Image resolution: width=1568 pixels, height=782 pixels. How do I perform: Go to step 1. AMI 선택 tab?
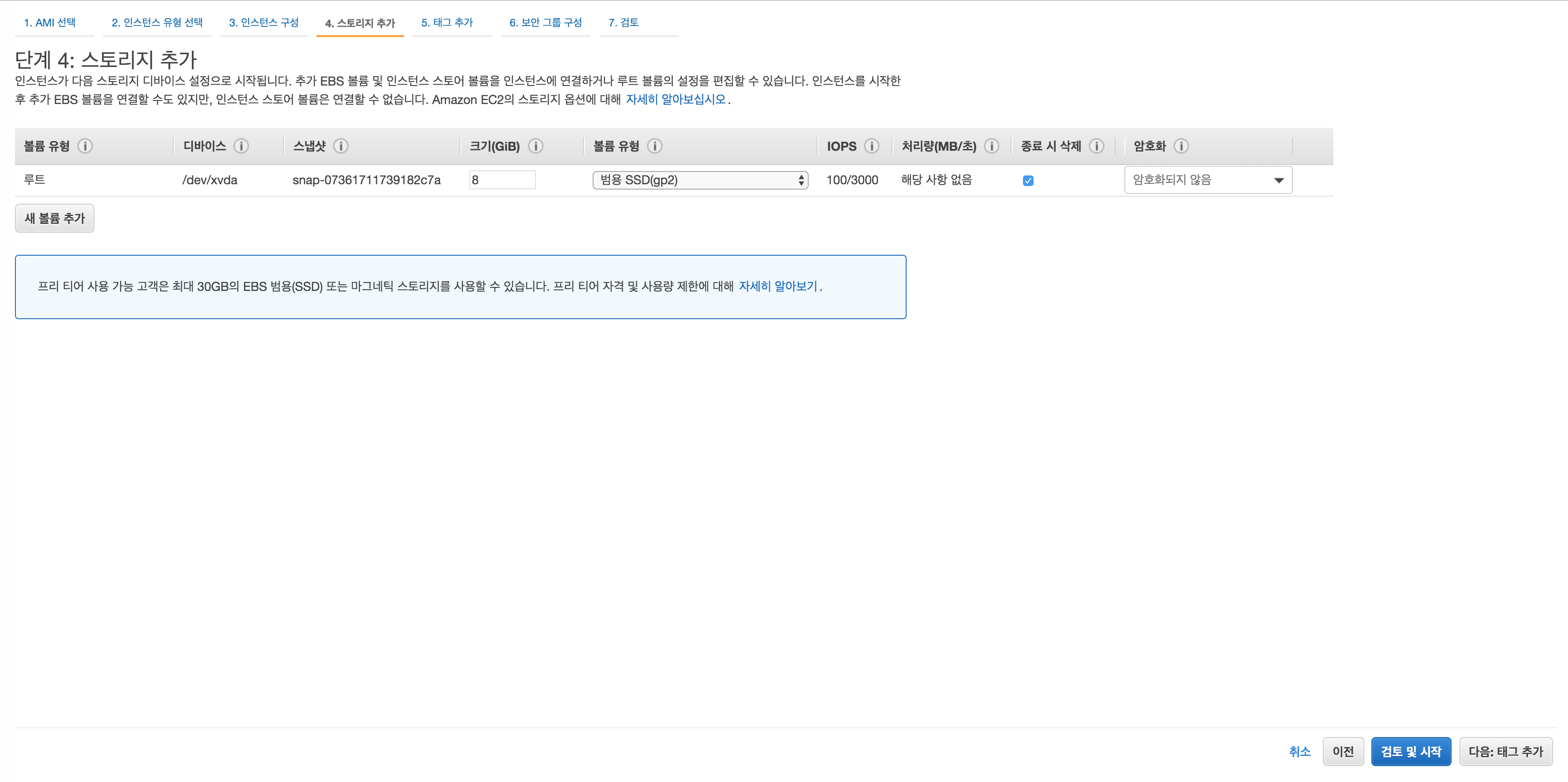[50, 22]
